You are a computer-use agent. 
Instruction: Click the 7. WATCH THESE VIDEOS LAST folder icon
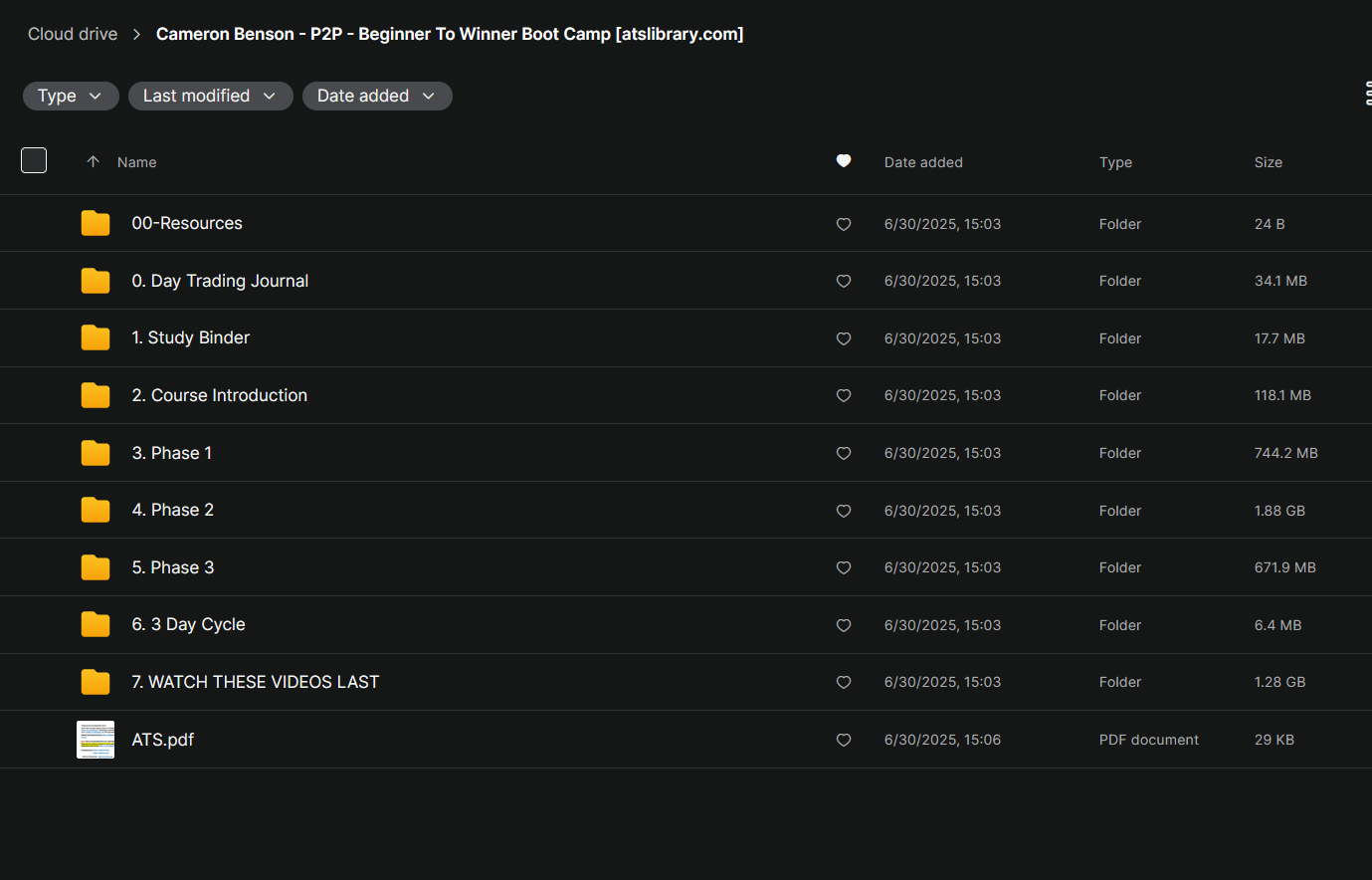96,682
